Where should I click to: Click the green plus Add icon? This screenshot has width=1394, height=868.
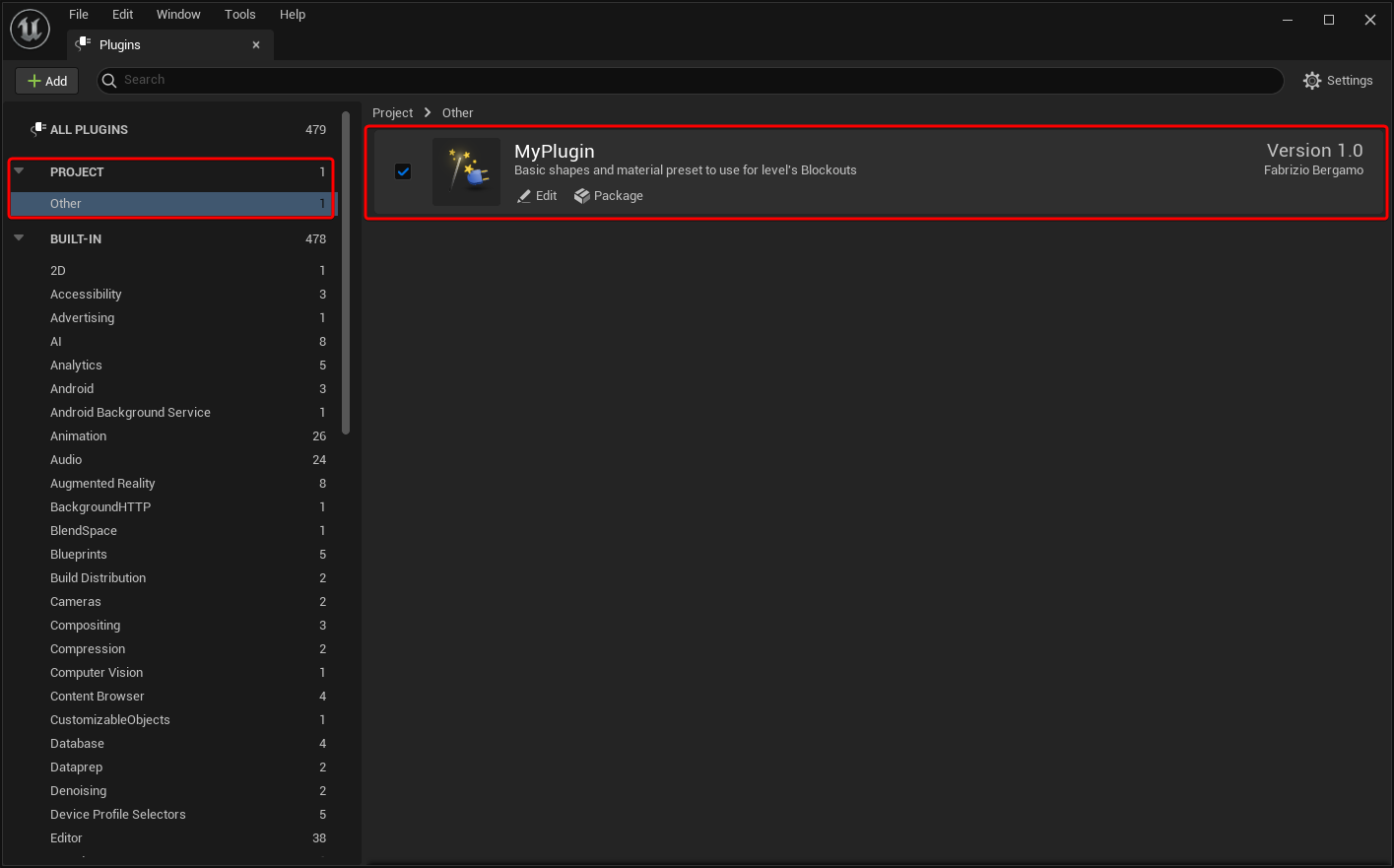(x=34, y=81)
